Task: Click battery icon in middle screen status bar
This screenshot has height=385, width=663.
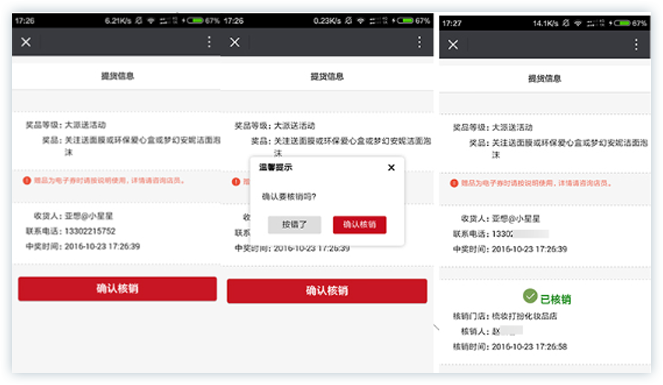Action: click(x=404, y=20)
